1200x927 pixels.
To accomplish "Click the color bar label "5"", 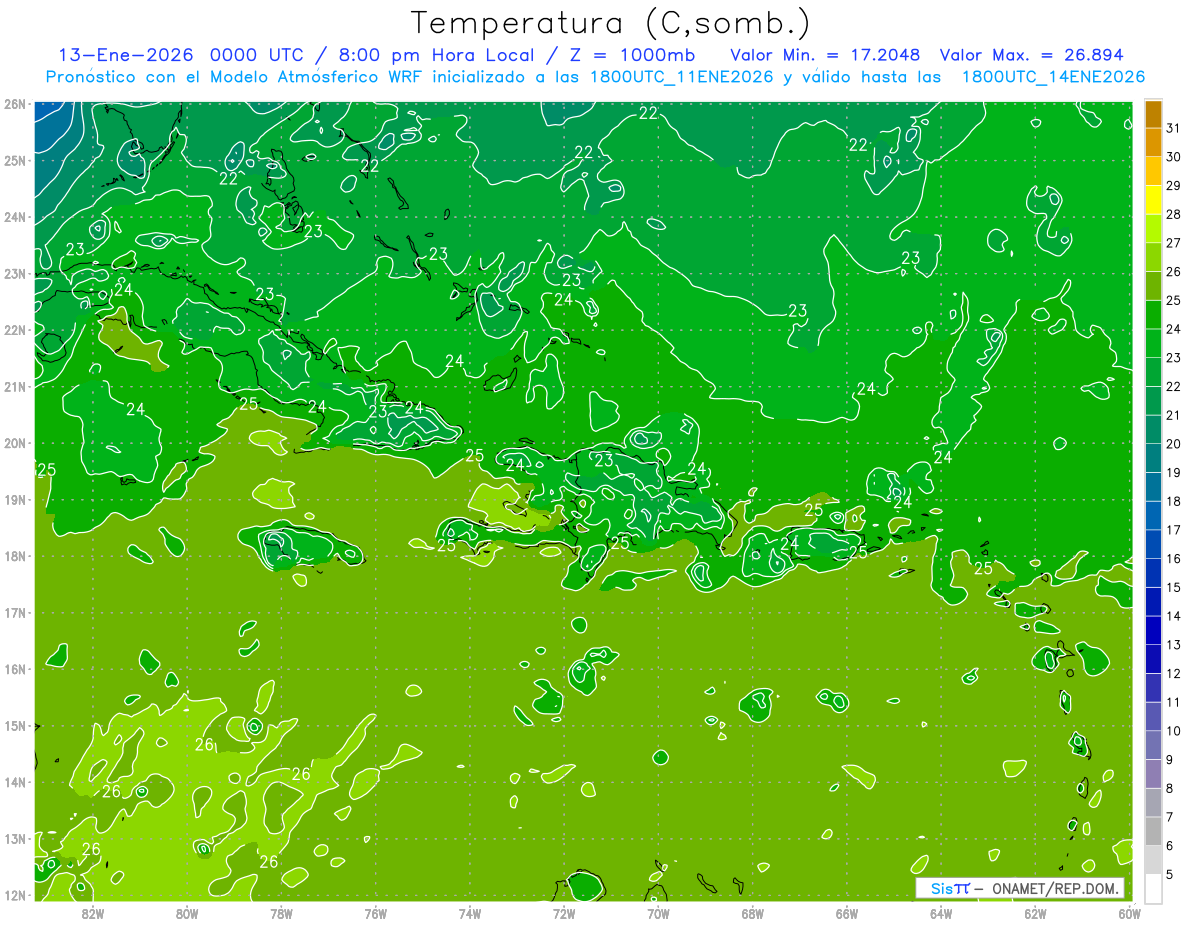I will click(x=1170, y=875).
